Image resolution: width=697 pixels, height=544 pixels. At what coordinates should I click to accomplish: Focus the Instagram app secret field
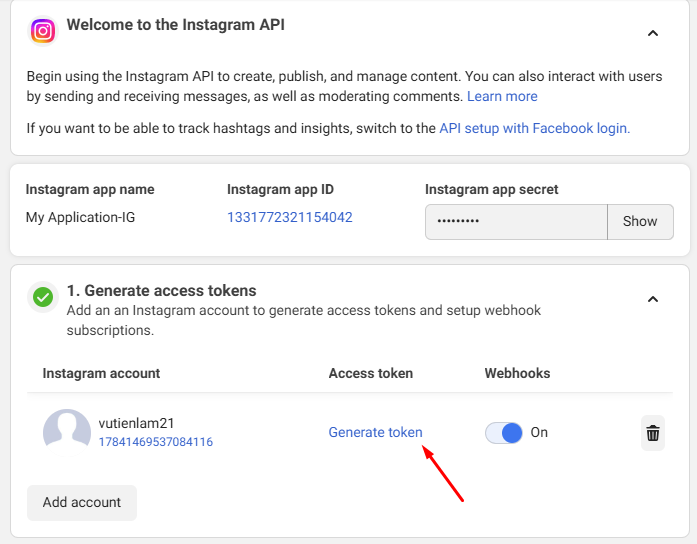tap(516, 222)
